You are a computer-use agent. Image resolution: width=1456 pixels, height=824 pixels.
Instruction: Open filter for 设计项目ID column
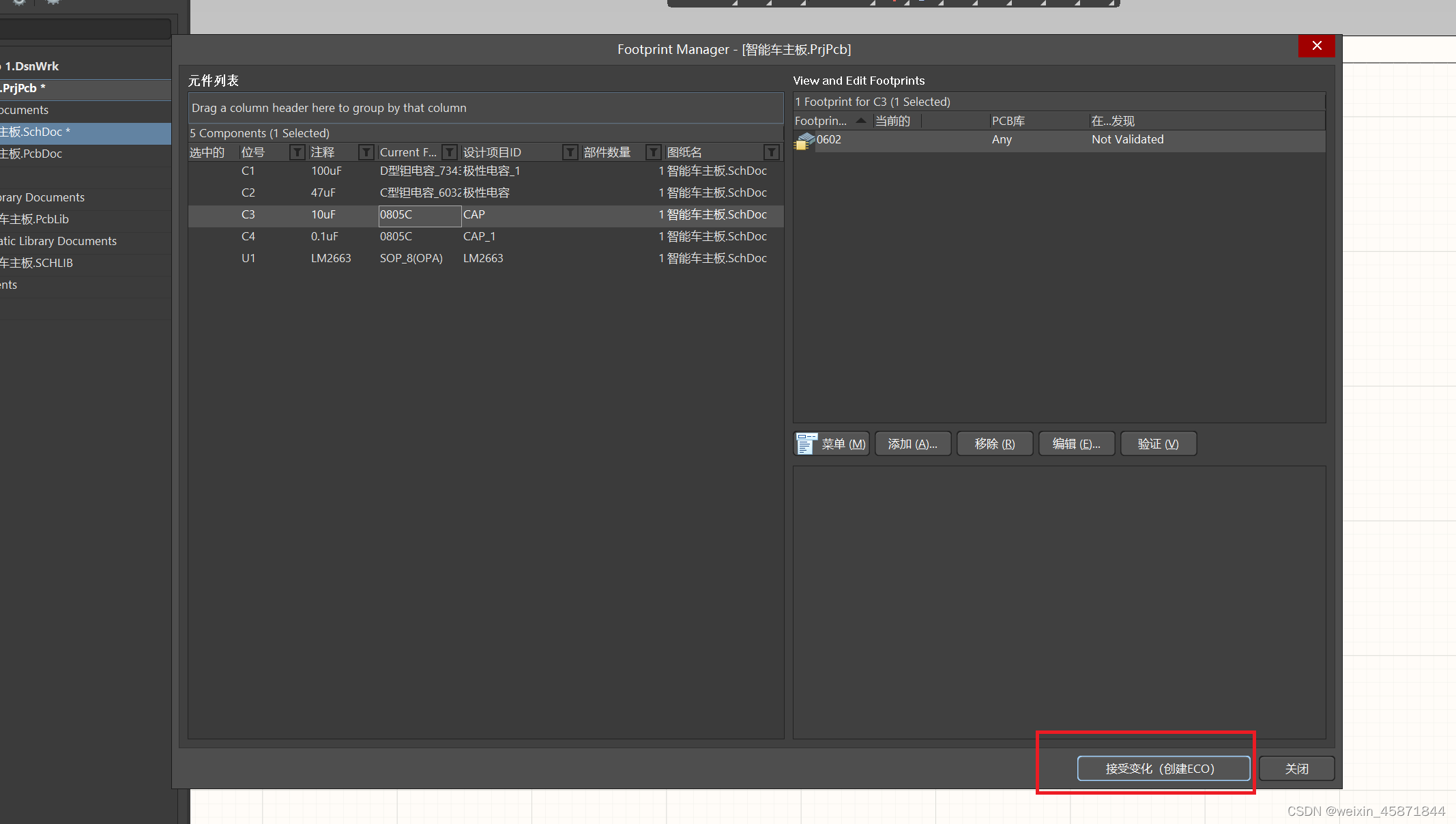[570, 152]
